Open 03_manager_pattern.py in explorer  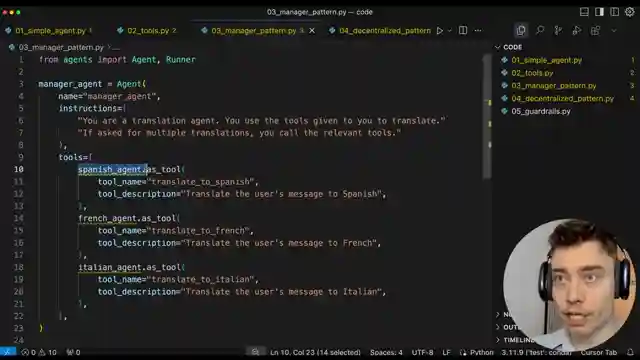pyautogui.click(x=553, y=86)
